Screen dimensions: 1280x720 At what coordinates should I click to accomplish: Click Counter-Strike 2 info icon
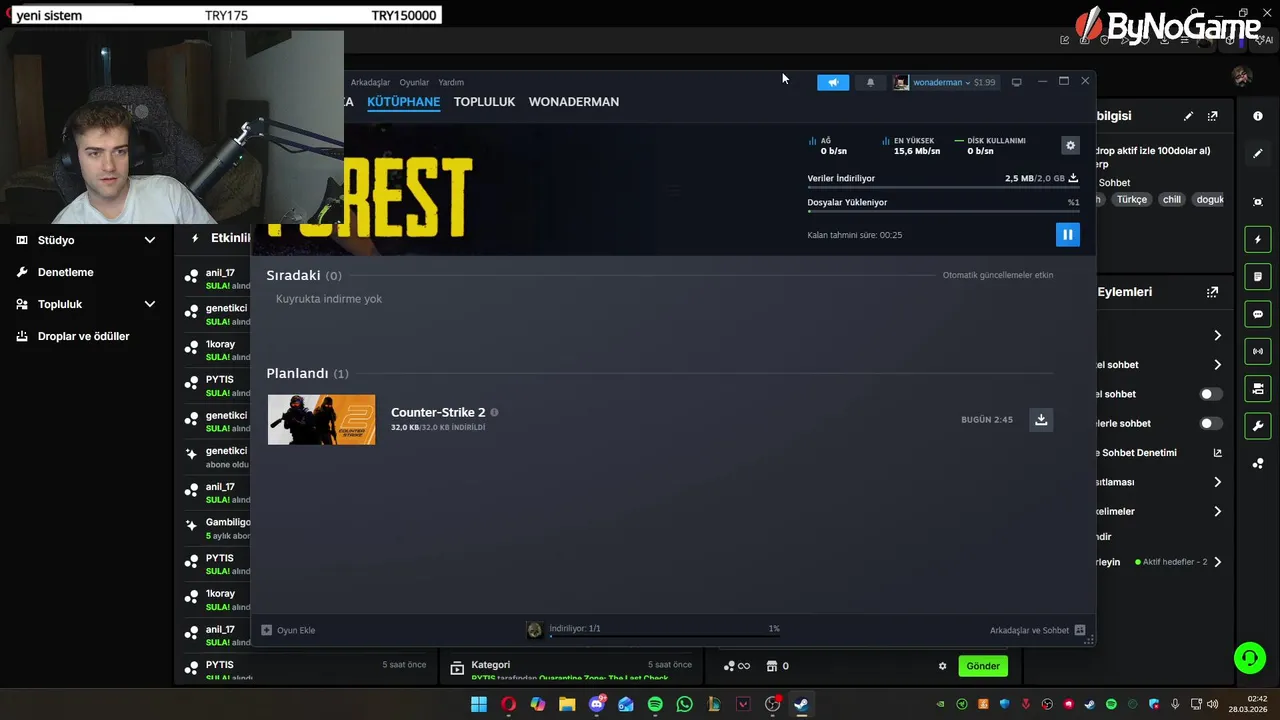[494, 412]
